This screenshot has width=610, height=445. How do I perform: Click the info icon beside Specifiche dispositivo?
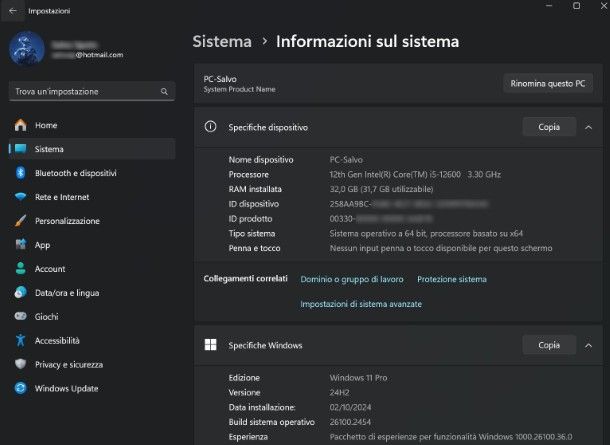tap(210, 127)
